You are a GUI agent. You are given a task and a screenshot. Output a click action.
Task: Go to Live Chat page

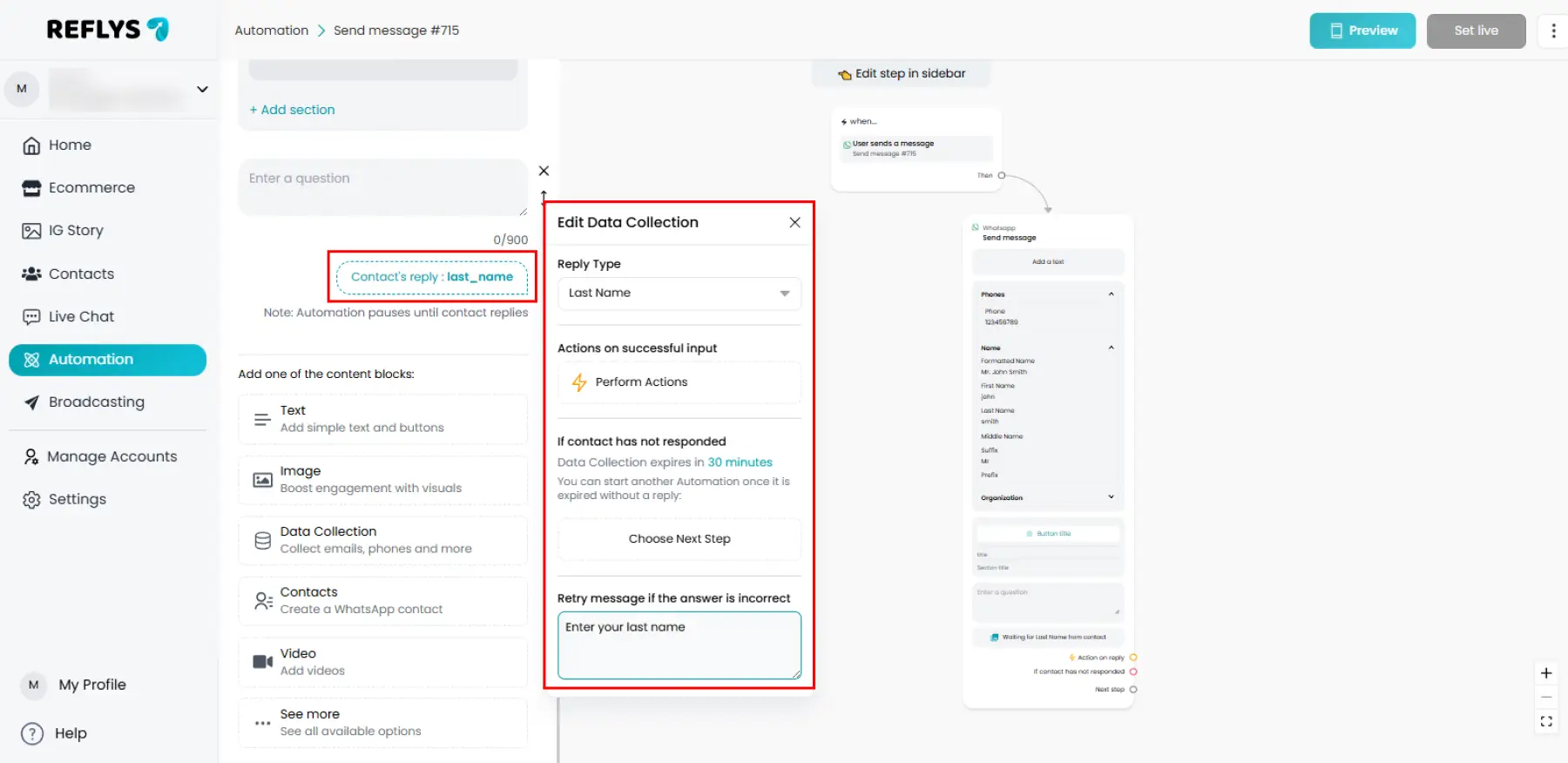coord(81,317)
